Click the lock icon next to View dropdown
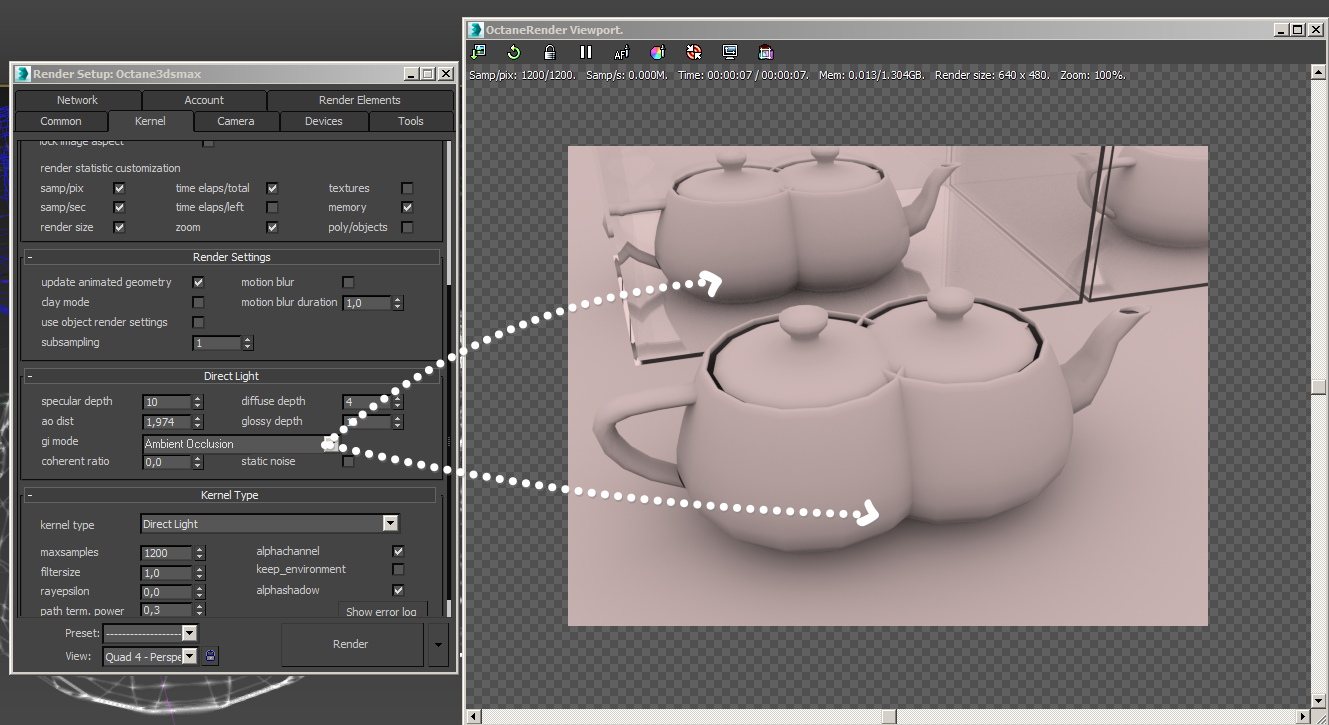1329x725 pixels. pos(210,656)
